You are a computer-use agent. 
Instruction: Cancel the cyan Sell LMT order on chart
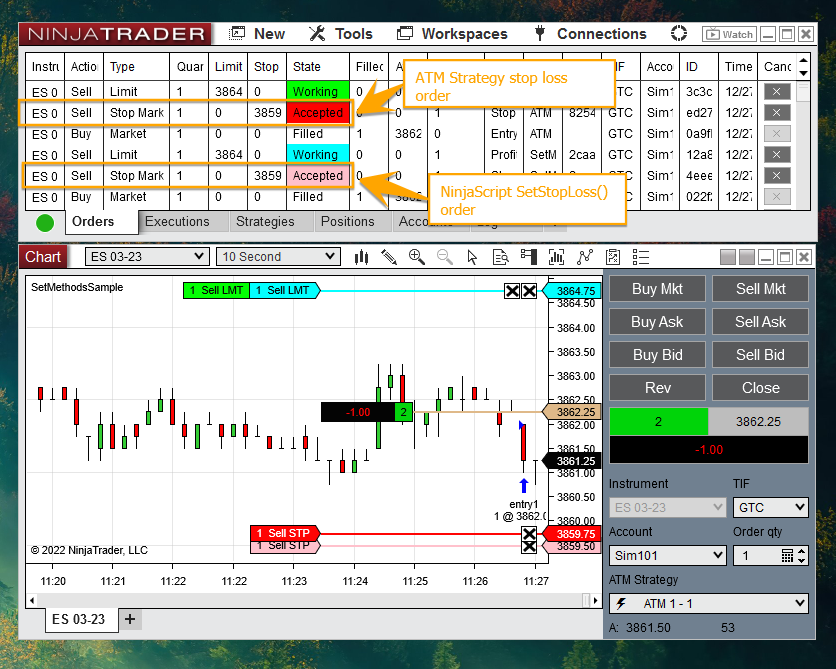click(x=529, y=291)
